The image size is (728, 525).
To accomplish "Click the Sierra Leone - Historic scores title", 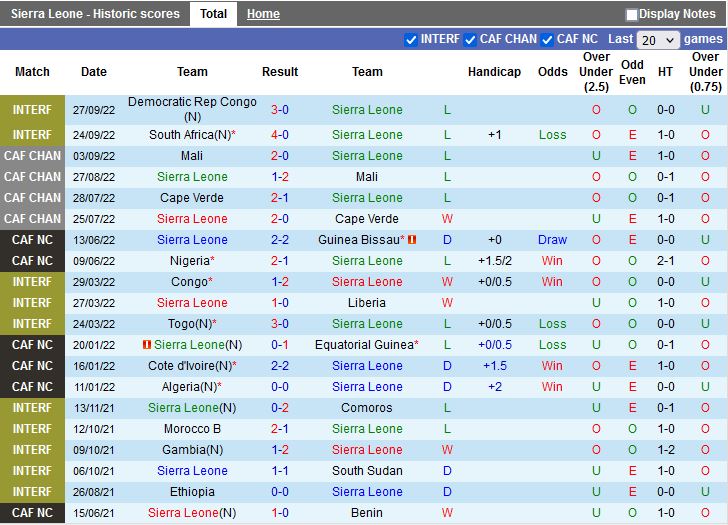I will (95, 13).
